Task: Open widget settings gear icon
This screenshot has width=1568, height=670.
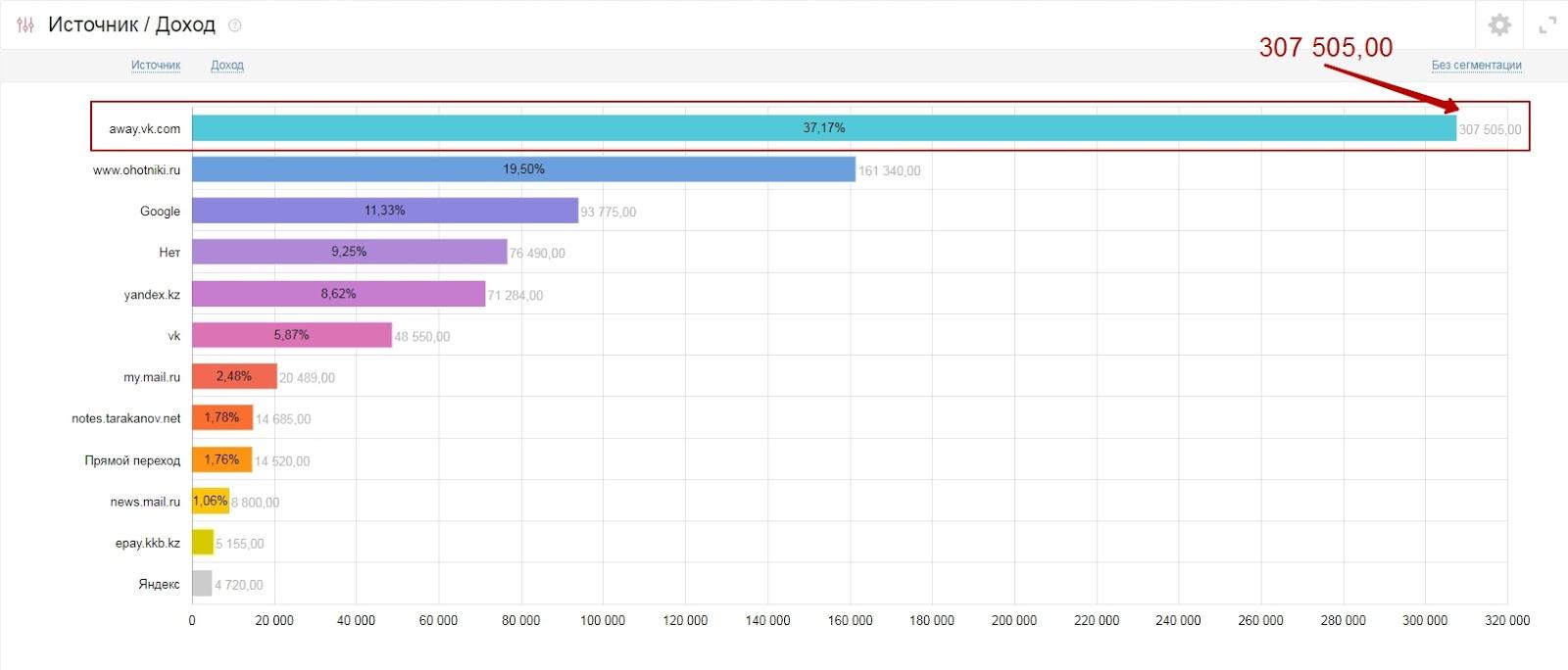Action: pyautogui.click(x=1499, y=24)
